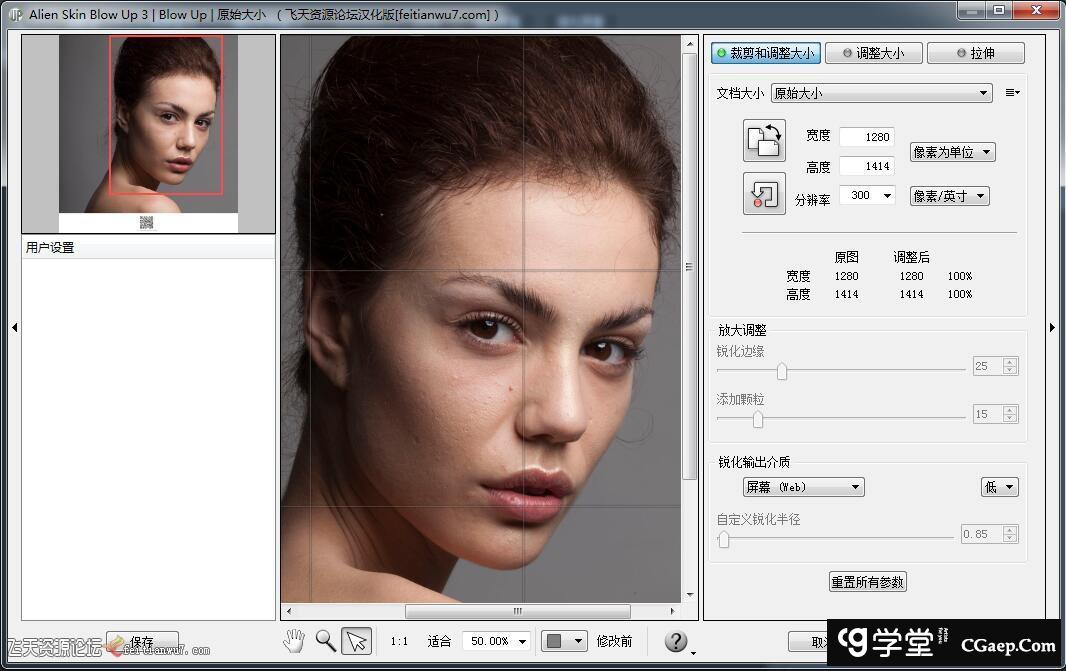Open the 50.00% zoom level dropdown
Screen dimensions: 1066x671
coord(498,641)
